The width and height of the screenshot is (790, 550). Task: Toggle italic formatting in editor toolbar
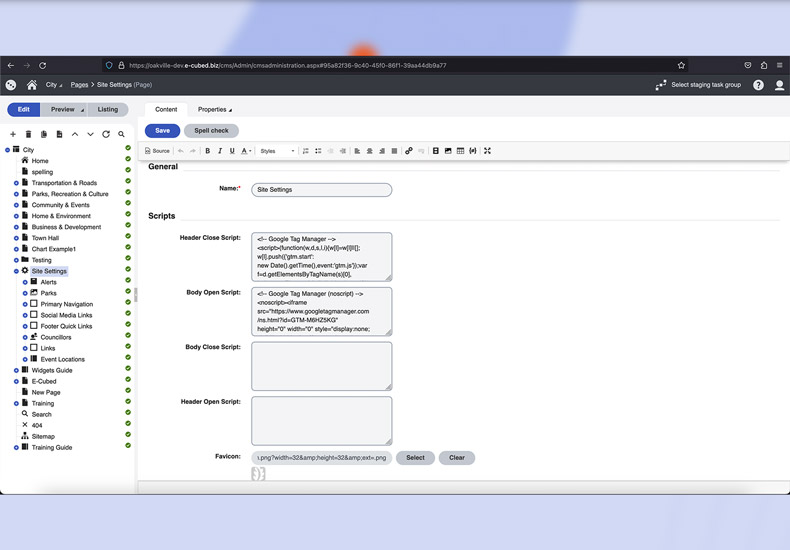(220, 151)
